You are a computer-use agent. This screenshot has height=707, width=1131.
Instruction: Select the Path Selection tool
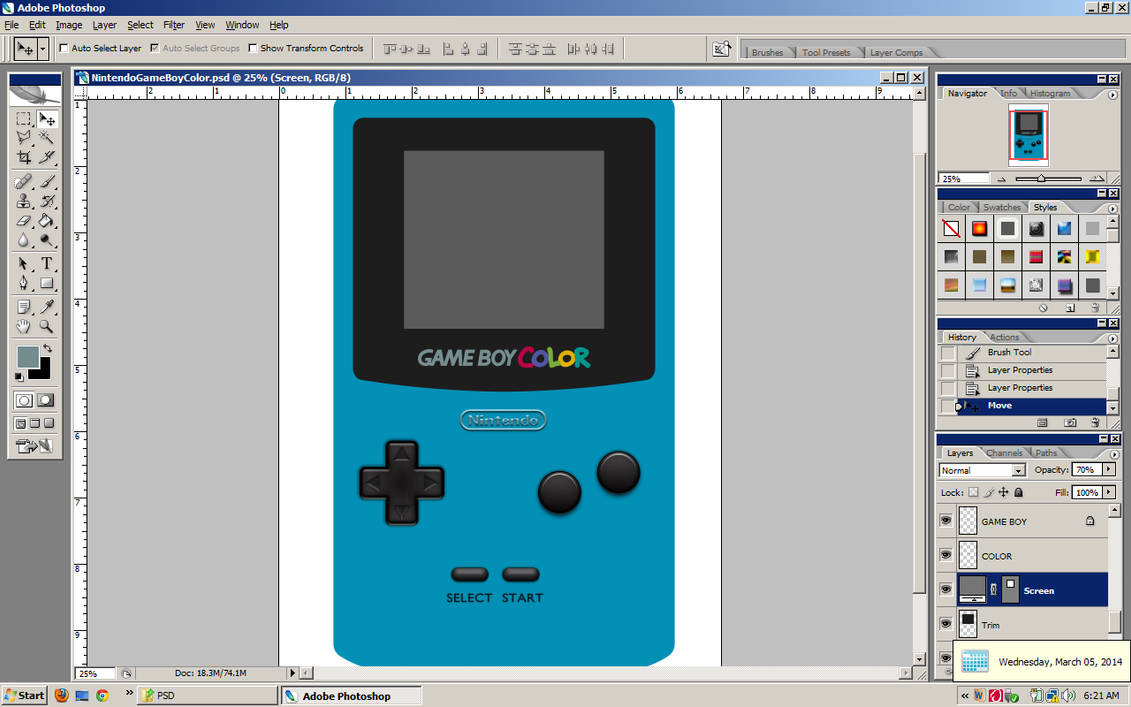tap(24, 263)
